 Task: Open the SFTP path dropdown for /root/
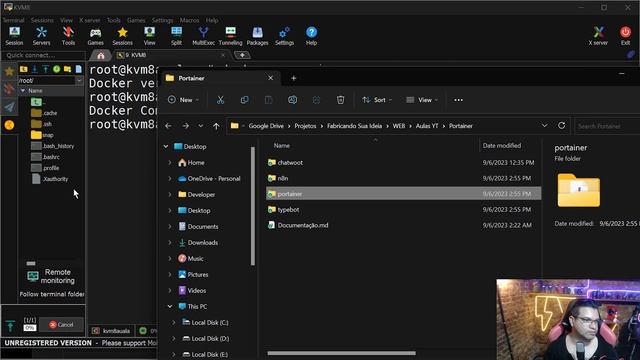(x=79, y=80)
